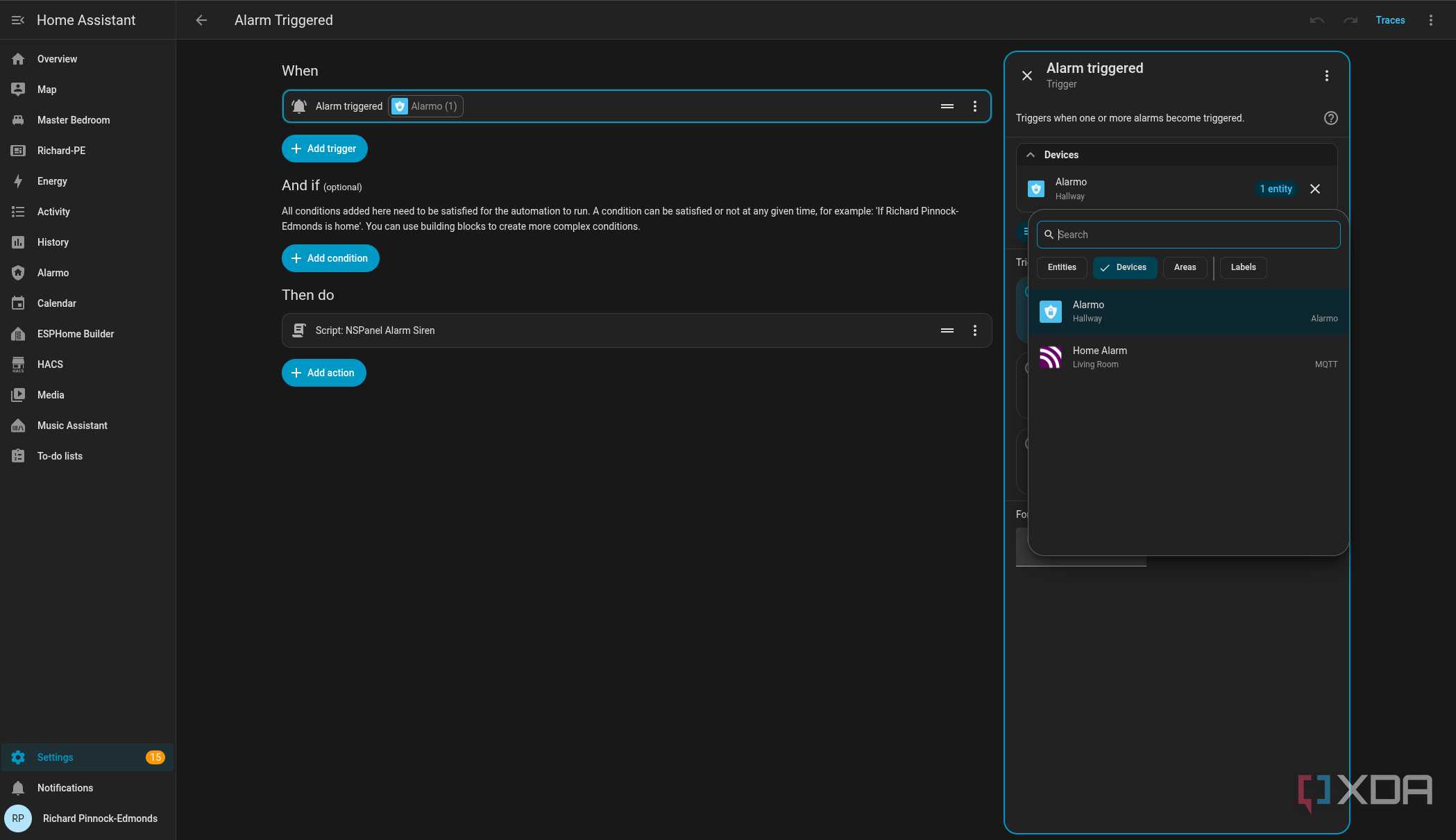The height and width of the screenshot is (840, 1456).
Task: Open the trigger panel three-dot menu
Action: pyautogui.click(x=1326, y=76)
